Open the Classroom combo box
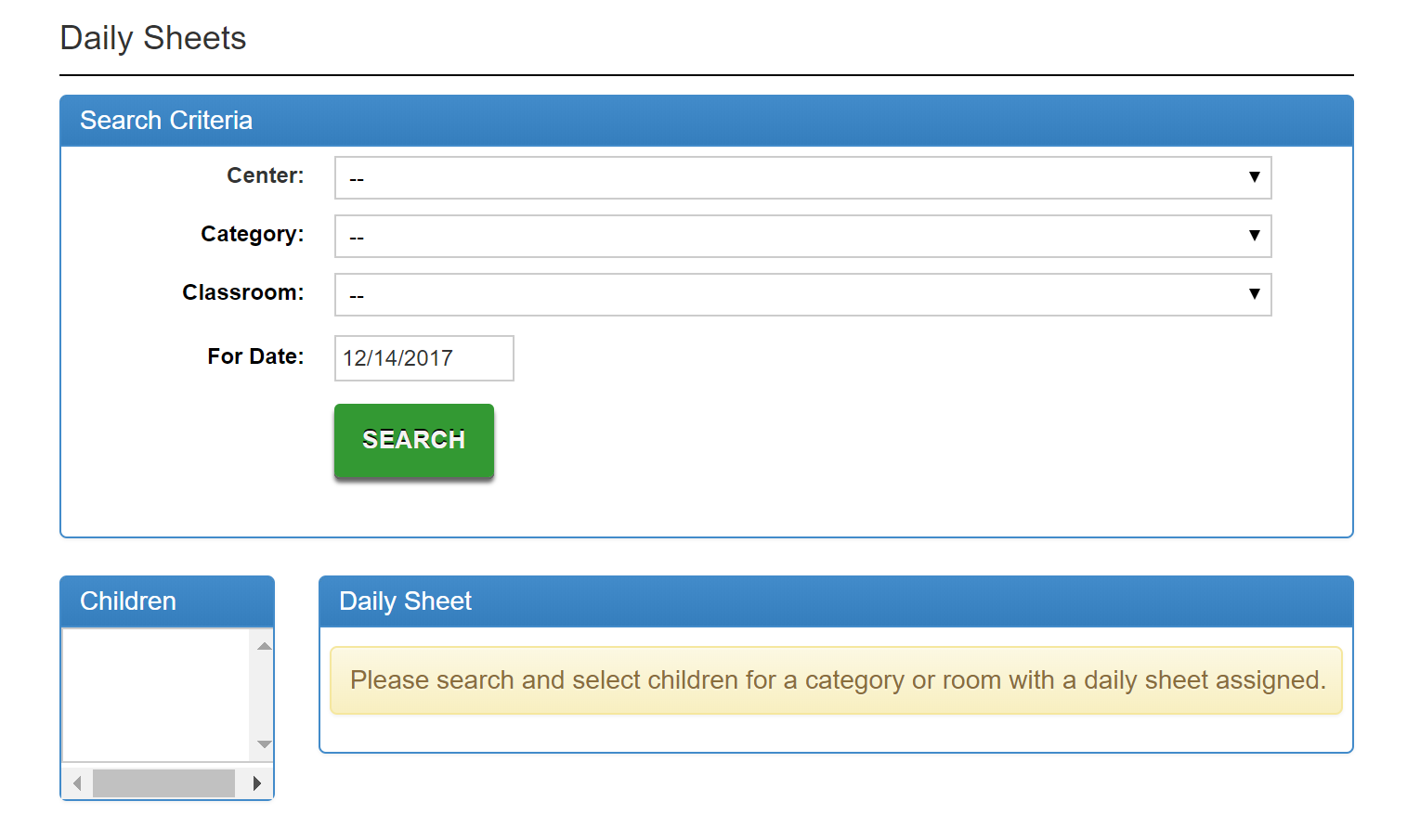Image resolution: width=1420 pixels, height=840 pixels. tap(802, 295)
